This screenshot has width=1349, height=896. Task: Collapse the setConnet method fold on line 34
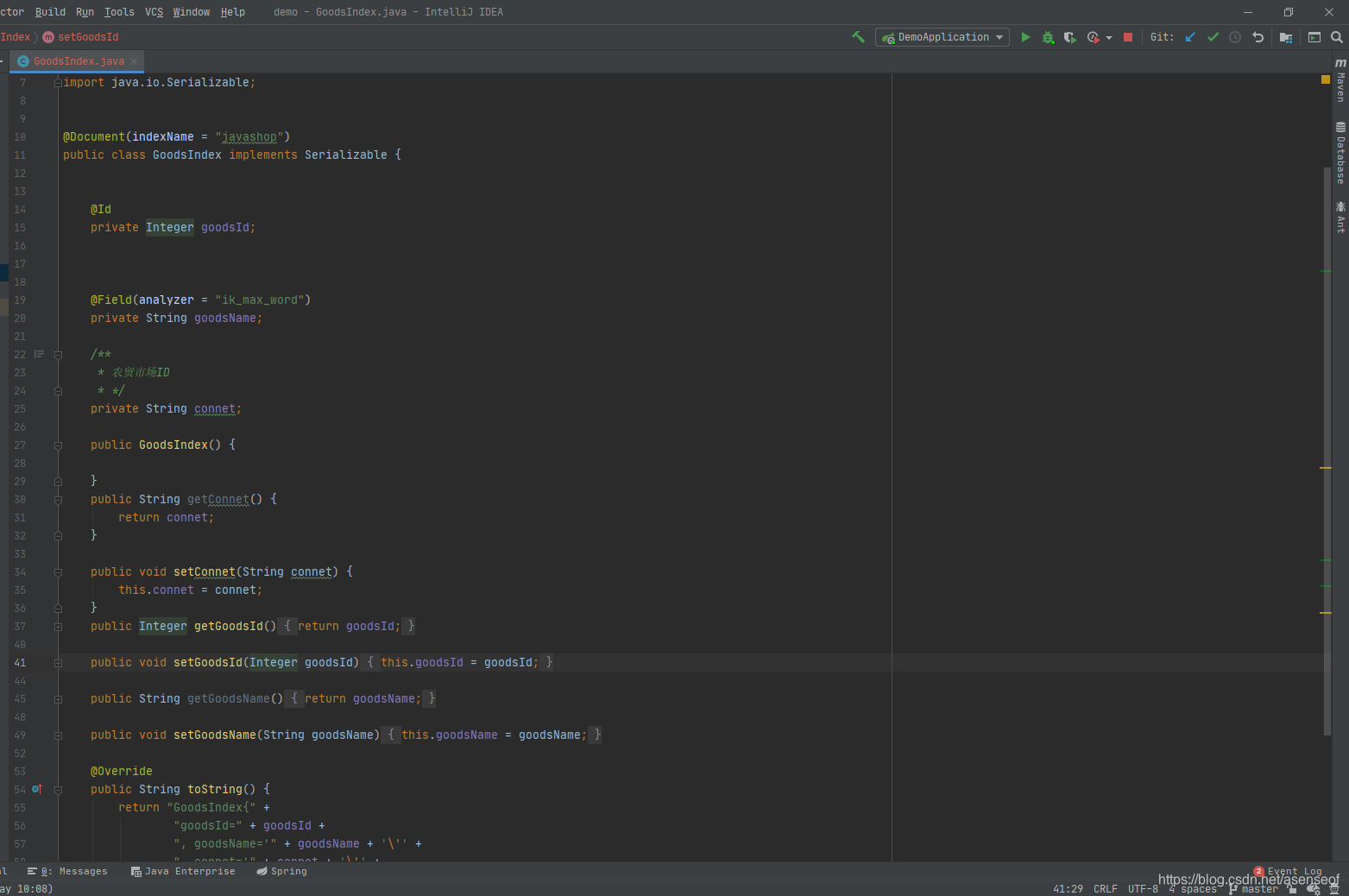[58, 572]
